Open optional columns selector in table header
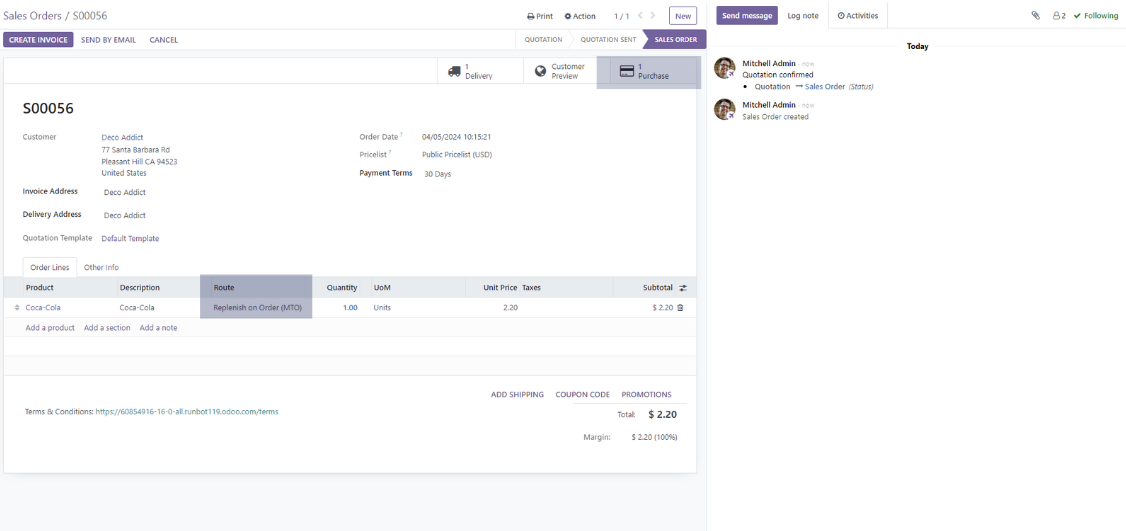This screenshot has height=531, width=1126. [x=683, y=288]
